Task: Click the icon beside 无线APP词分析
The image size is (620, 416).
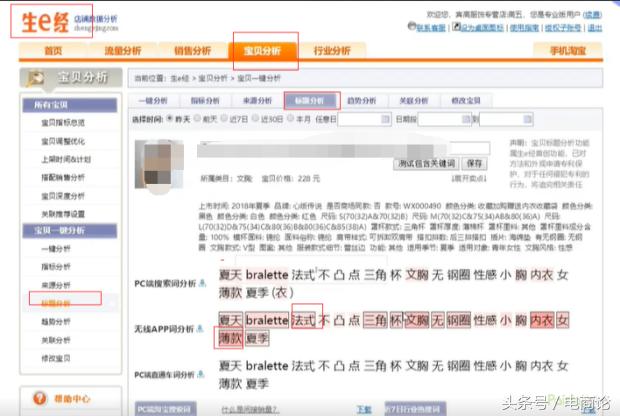Action: click(x=200, y=328)
